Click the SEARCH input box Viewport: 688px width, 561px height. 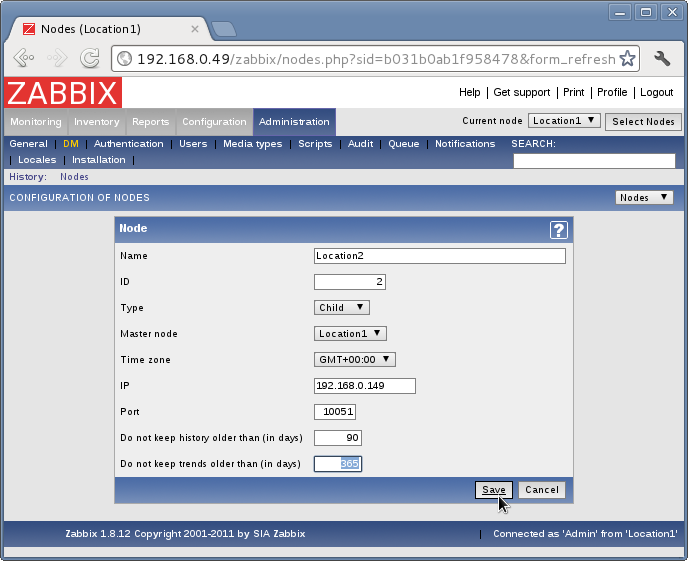click(594, 161)
